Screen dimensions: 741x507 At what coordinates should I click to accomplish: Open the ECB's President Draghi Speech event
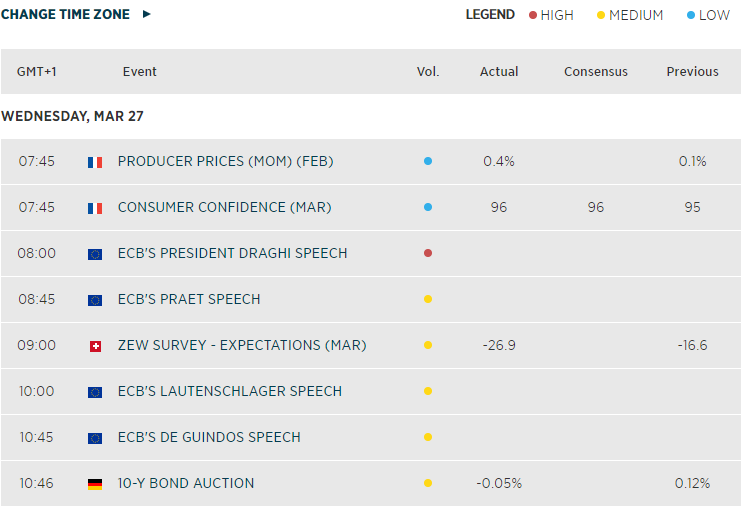(x=232, y=254)
